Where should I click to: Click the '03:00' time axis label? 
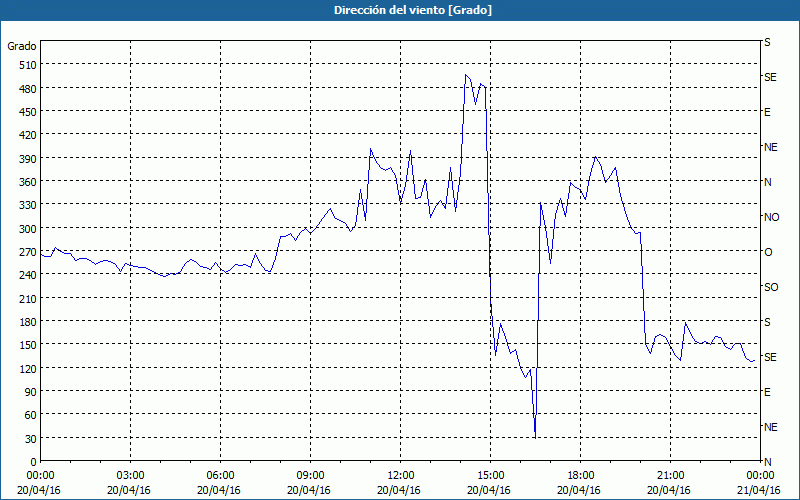(131, 476)
